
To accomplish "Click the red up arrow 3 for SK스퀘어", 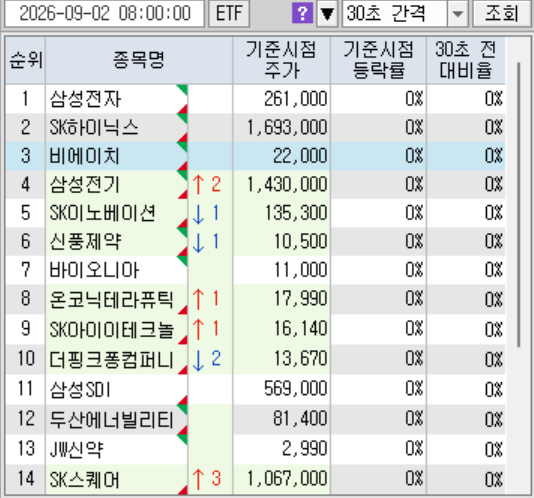I will (207, 478).
